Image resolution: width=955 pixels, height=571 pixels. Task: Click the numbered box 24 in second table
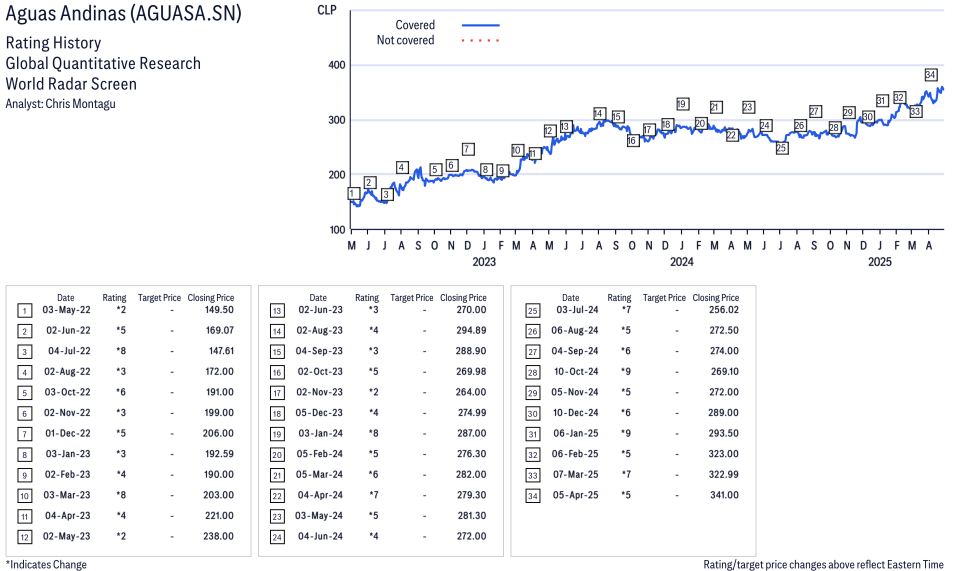(x=277, y=538)
